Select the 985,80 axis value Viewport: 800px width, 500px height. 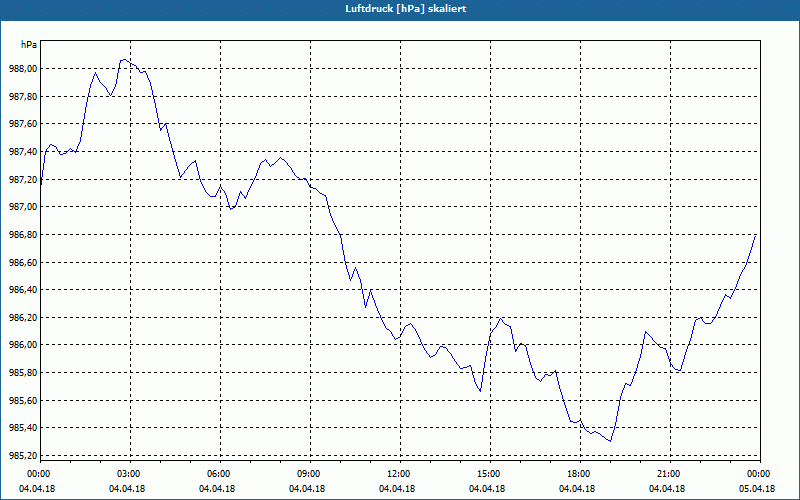point(22,372)
